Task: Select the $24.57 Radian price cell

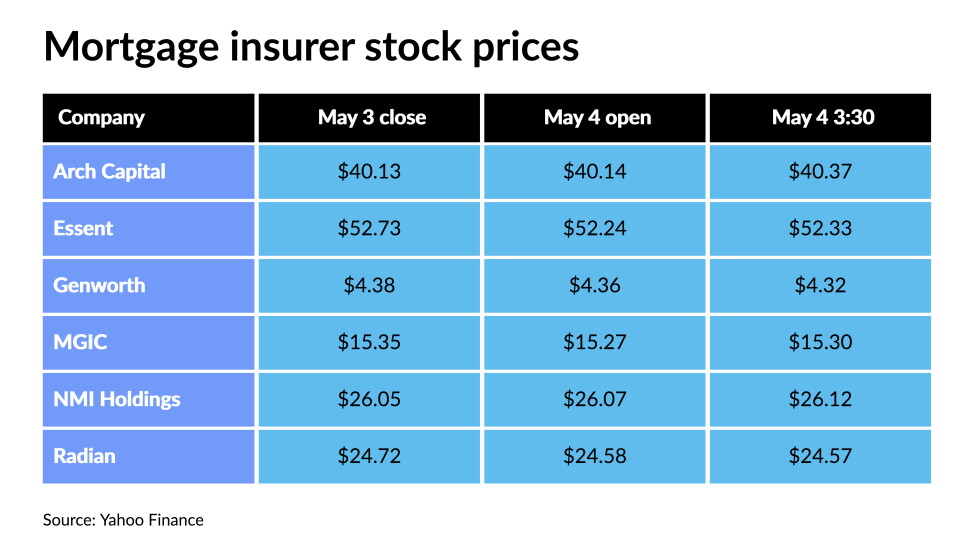Action: pyautogui.click(x=820, y=456)
